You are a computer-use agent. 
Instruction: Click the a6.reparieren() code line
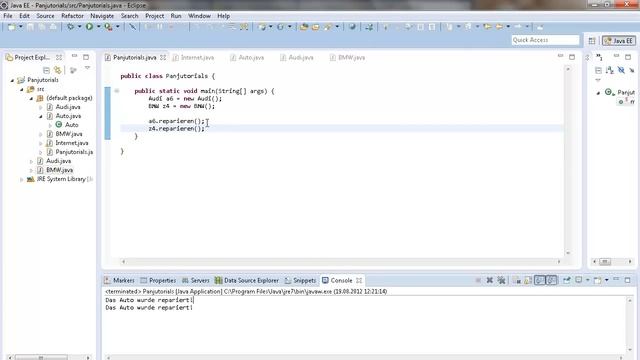[x=176, y=121]
